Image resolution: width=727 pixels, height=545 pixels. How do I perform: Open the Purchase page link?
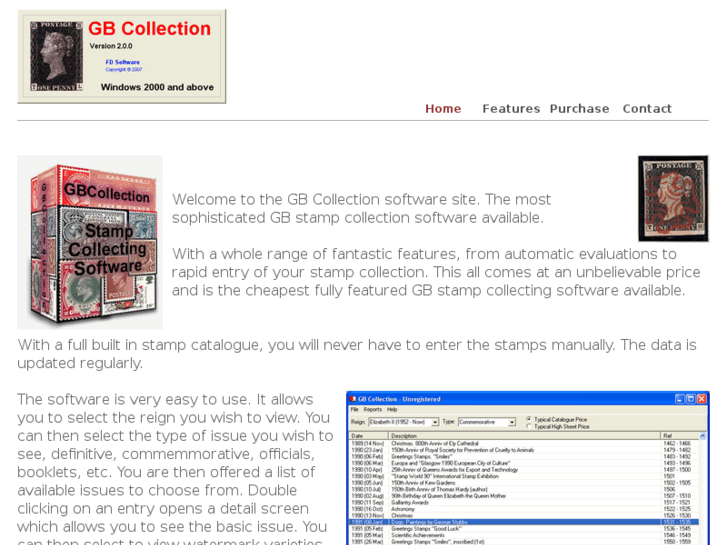(580, 109)
